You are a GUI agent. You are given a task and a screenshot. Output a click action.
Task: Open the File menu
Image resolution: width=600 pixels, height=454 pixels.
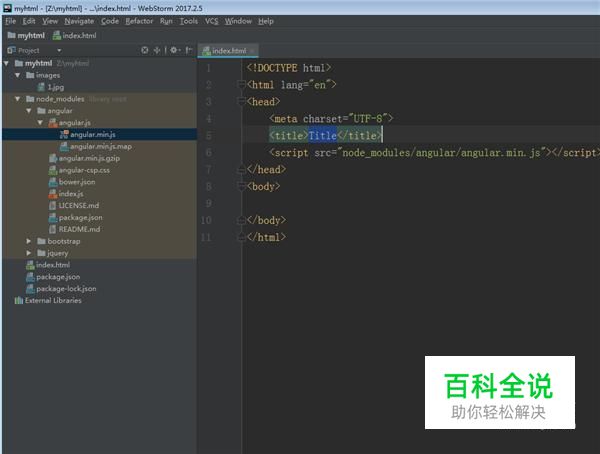point(11,21)
